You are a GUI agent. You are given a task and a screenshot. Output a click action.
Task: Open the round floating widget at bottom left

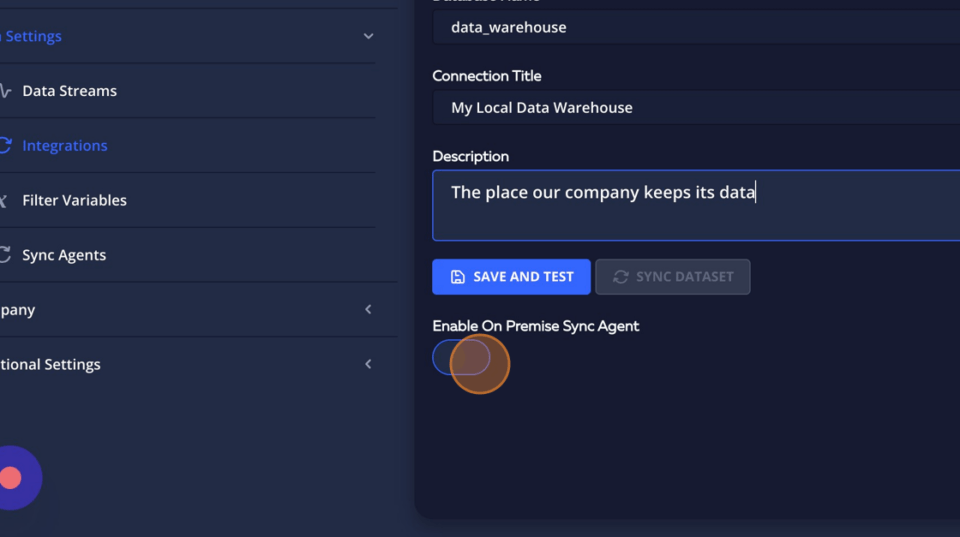tap(12, 478)
